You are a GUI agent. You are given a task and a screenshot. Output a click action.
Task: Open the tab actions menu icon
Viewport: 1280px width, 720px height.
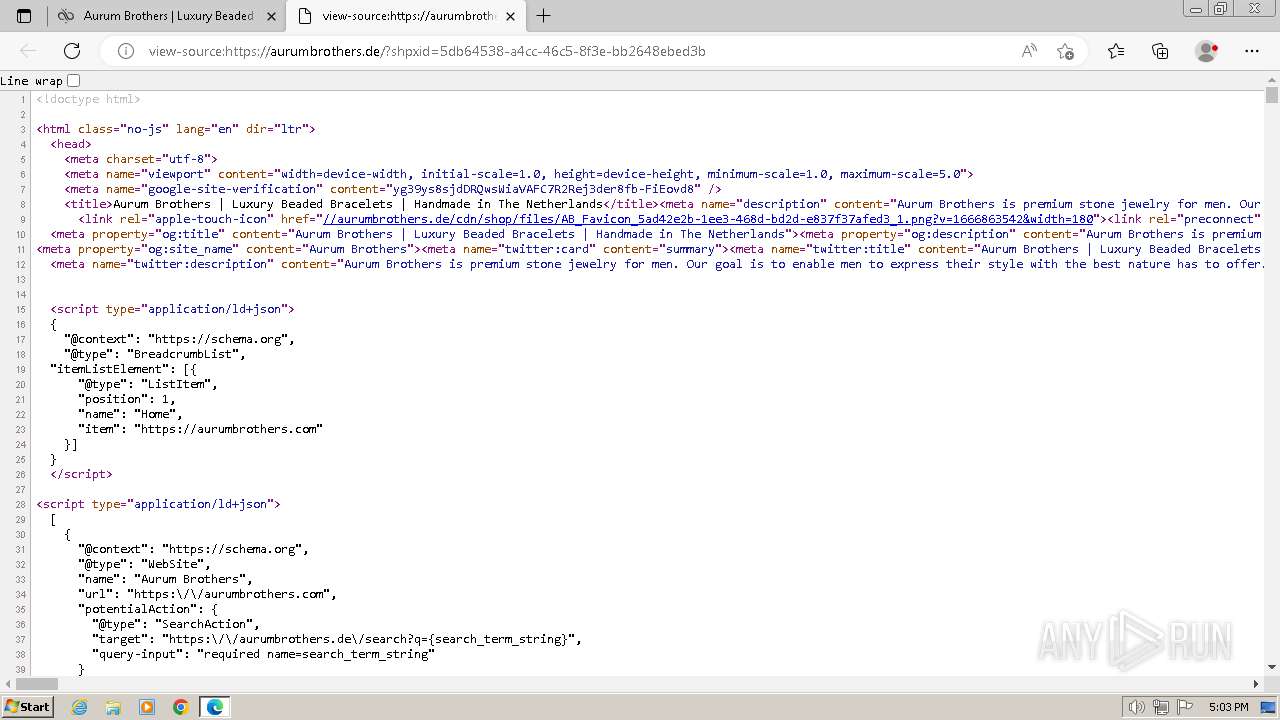pos(24,16)
